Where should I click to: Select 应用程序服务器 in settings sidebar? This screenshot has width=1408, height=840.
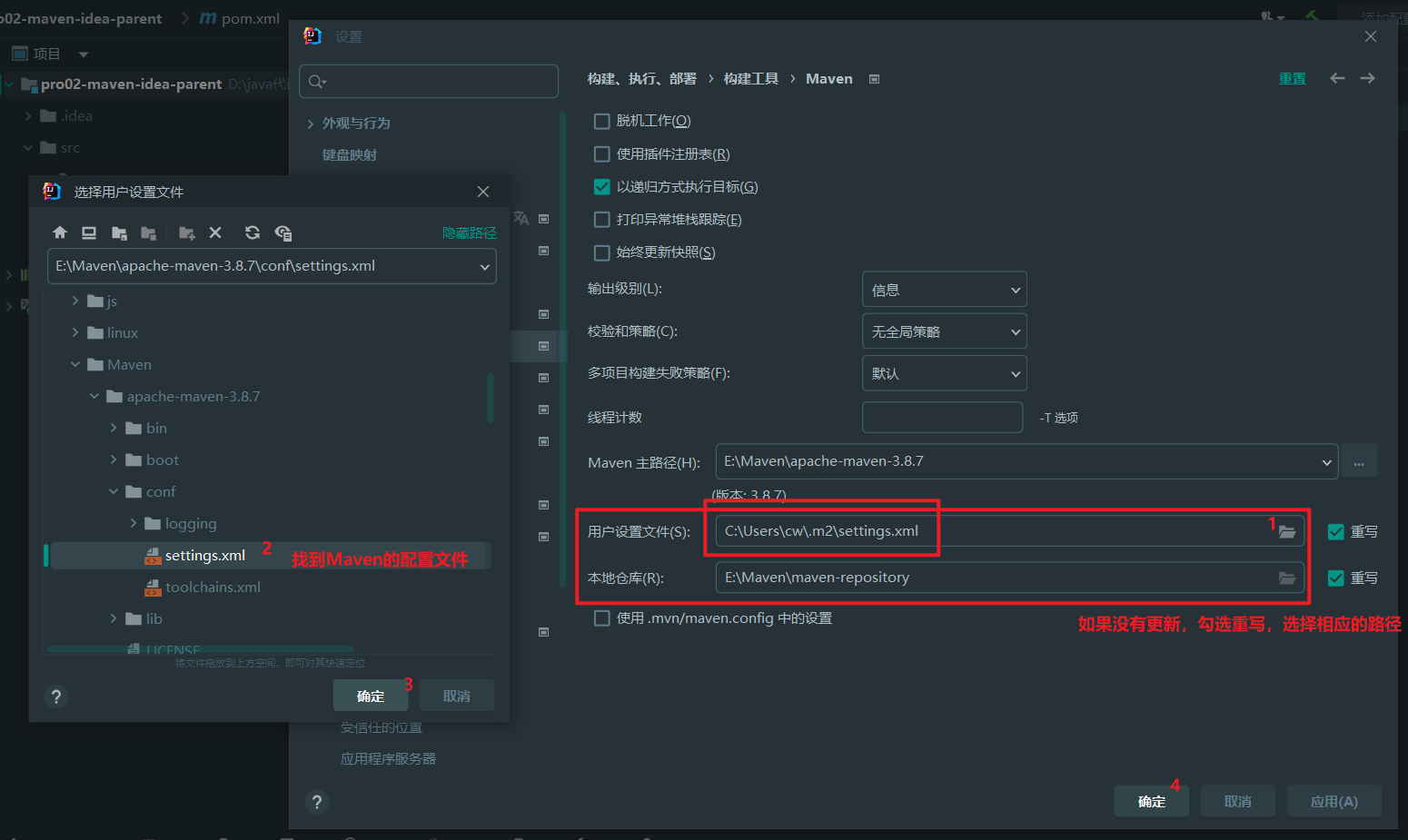388,759
